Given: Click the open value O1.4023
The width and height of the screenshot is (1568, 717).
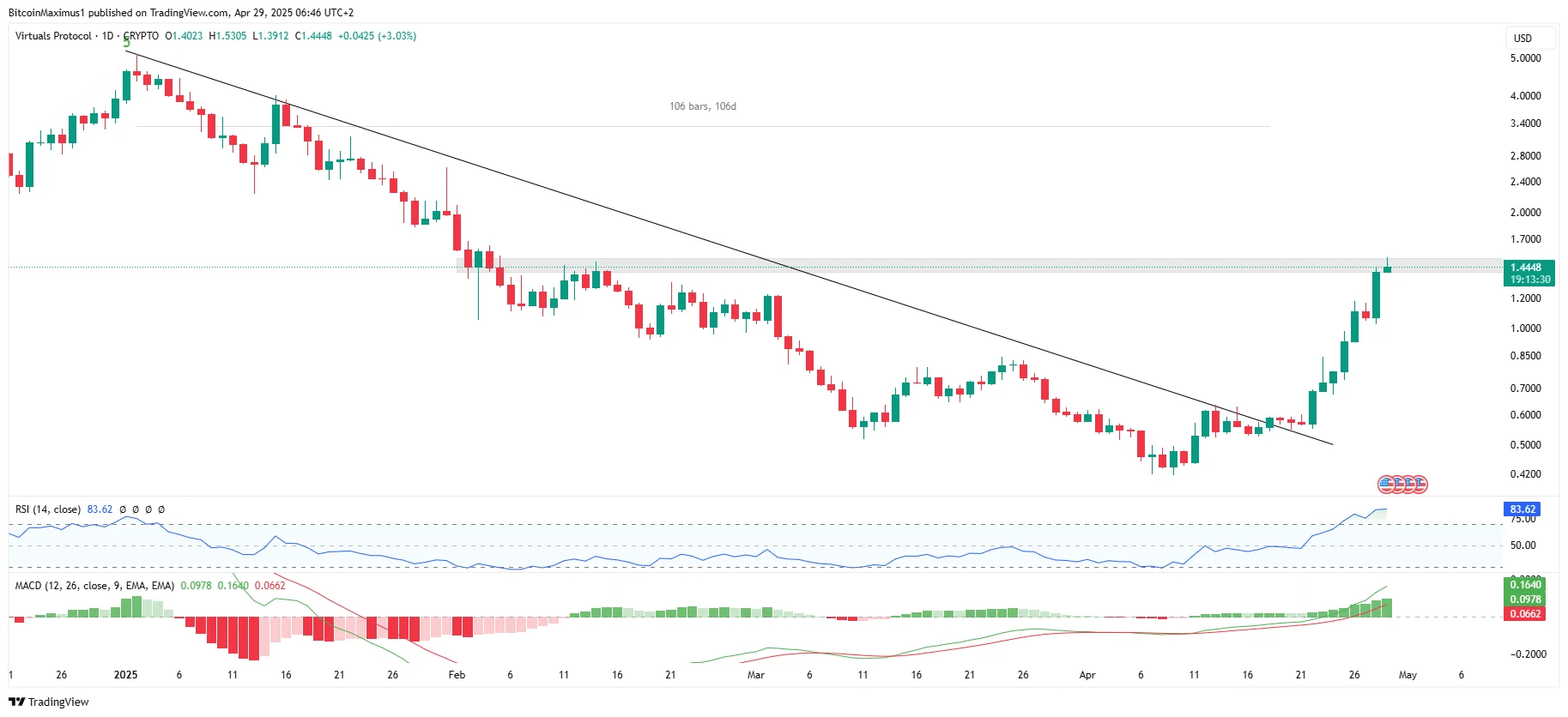Looking at the screenshot, I should [x=184, y=36].
